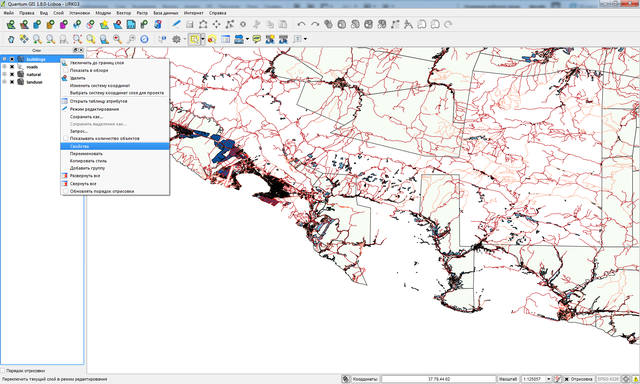Click the purple database Add Layer icon
Image resolution: width=640 pixels, height=384 pixels.
click(x=64, y=24)
